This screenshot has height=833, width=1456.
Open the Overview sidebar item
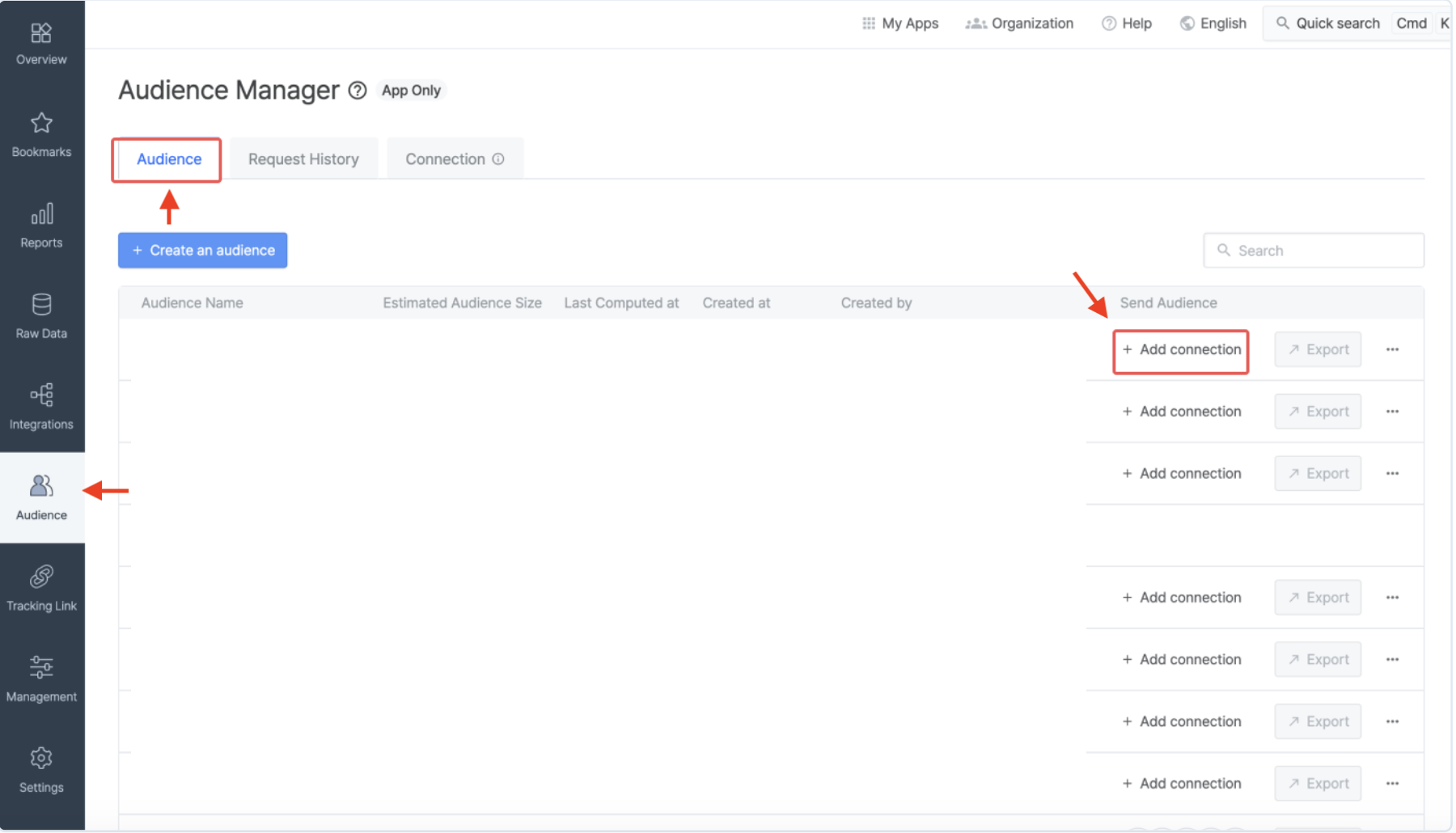click(41, 44)
